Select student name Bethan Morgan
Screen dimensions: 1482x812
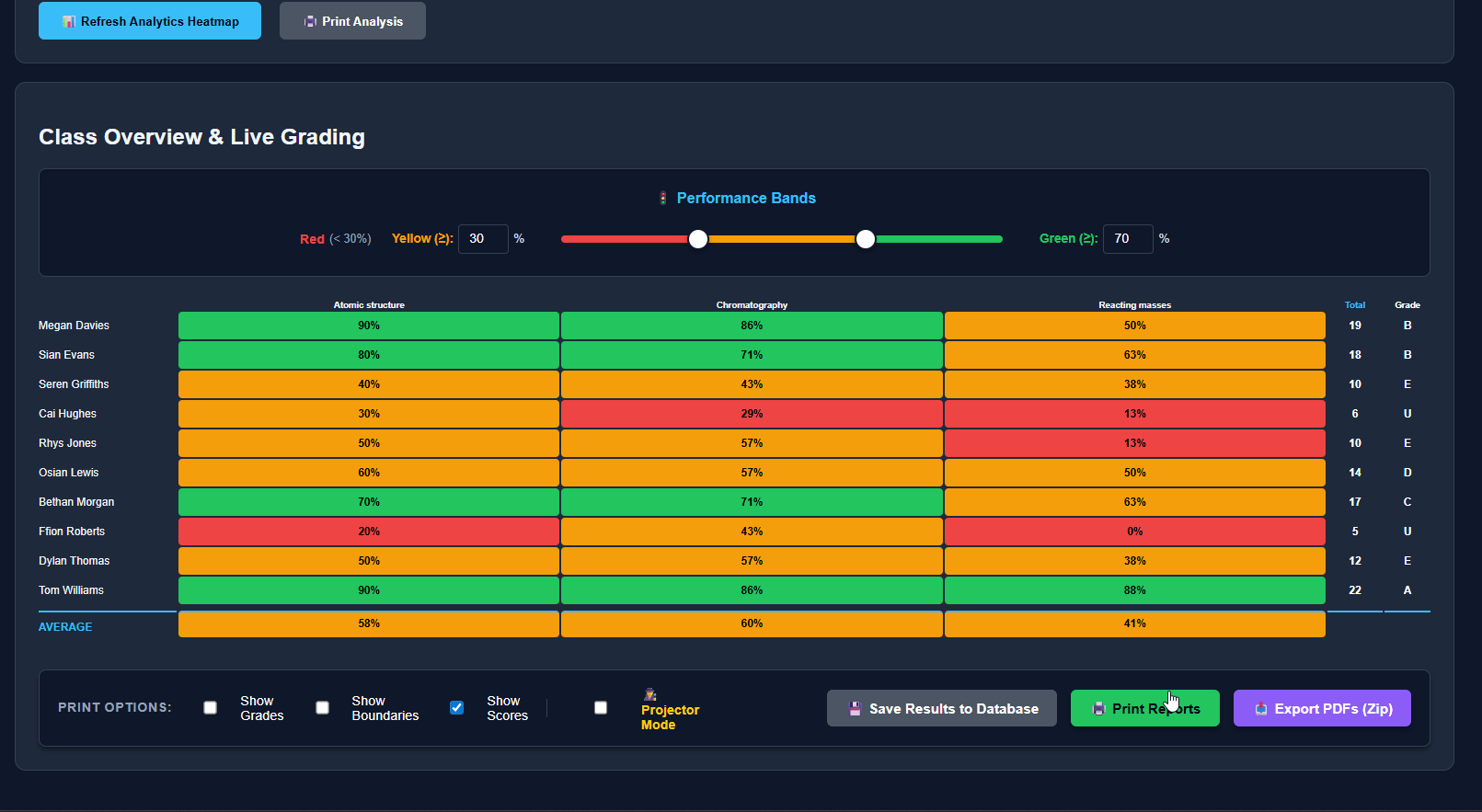(76, 502)
